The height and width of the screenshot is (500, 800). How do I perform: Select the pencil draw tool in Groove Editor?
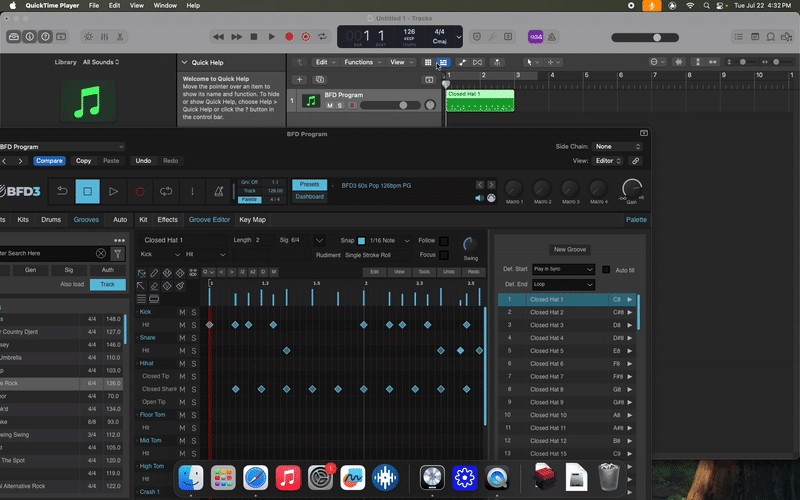(154, 273)
